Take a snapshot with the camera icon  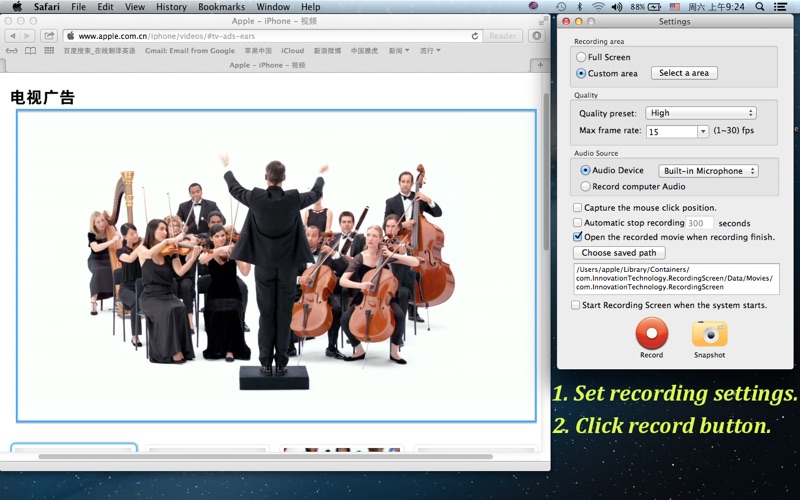point(709,333)
